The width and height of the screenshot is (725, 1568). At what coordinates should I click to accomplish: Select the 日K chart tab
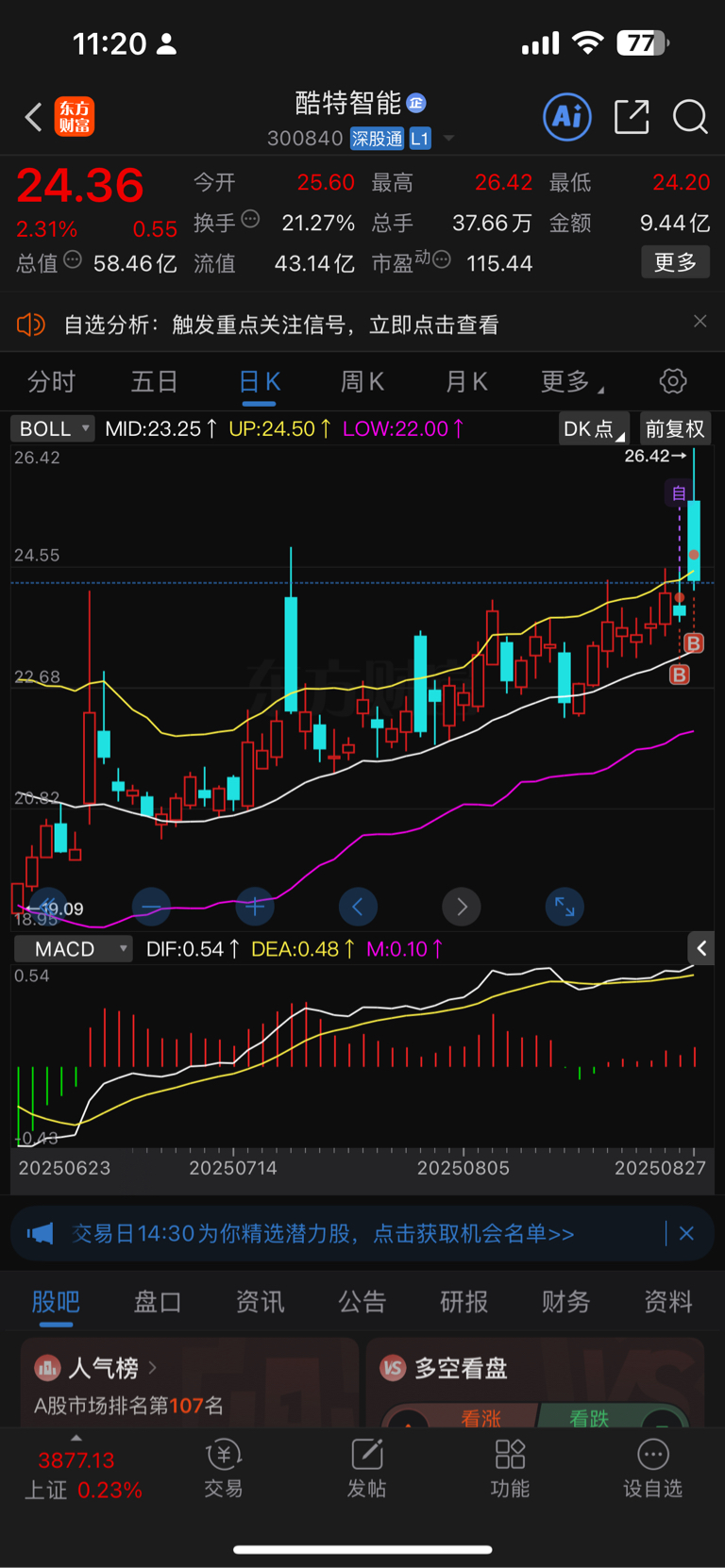point(260,382)
